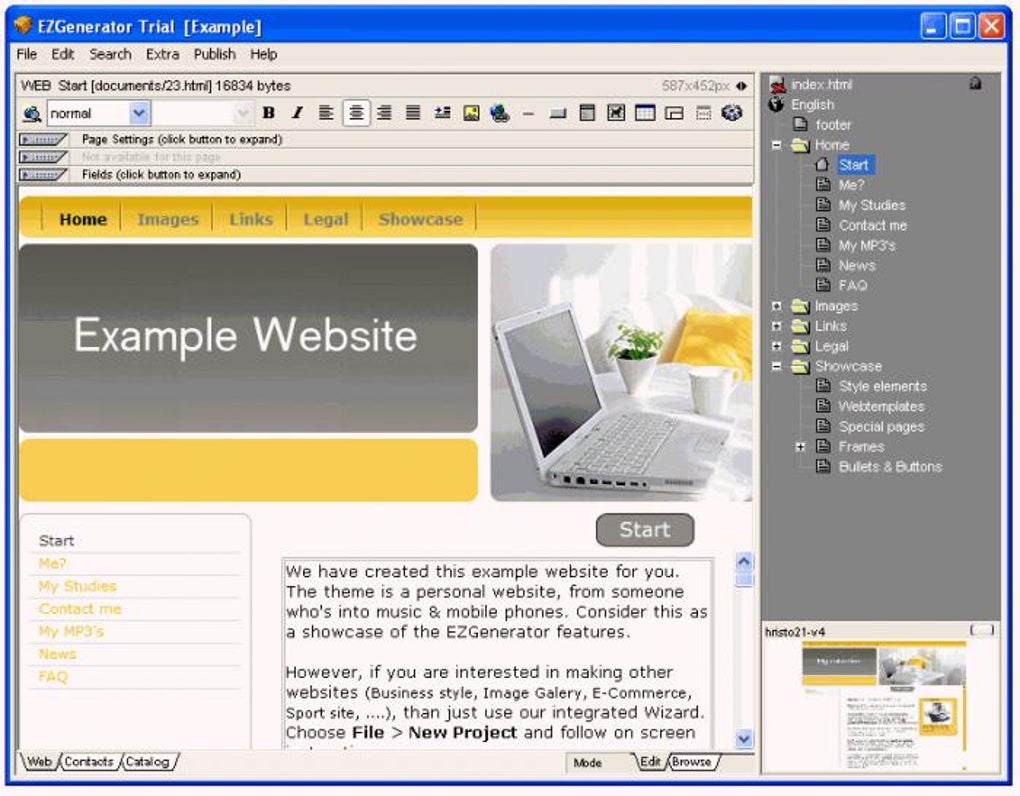Select the English language node
Screen dimensions: 1020x796
click(x=812, y=105)
